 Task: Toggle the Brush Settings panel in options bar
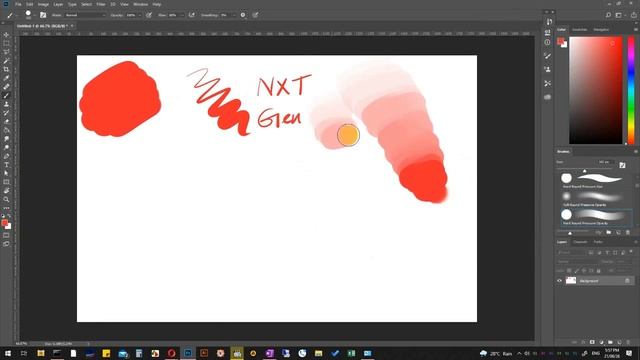43,15
